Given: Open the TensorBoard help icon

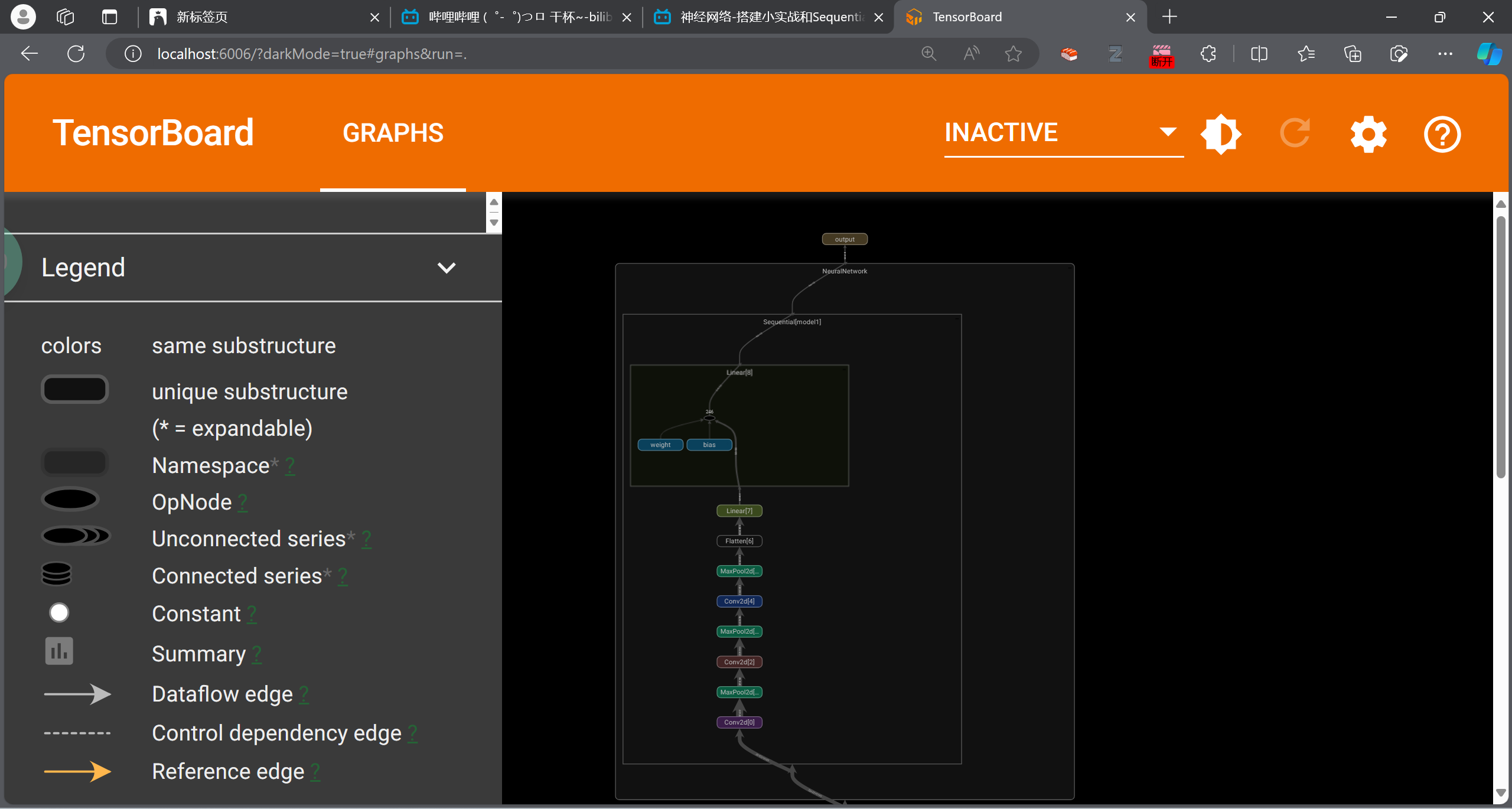Looking at the screenshot, I should 1442,134.
